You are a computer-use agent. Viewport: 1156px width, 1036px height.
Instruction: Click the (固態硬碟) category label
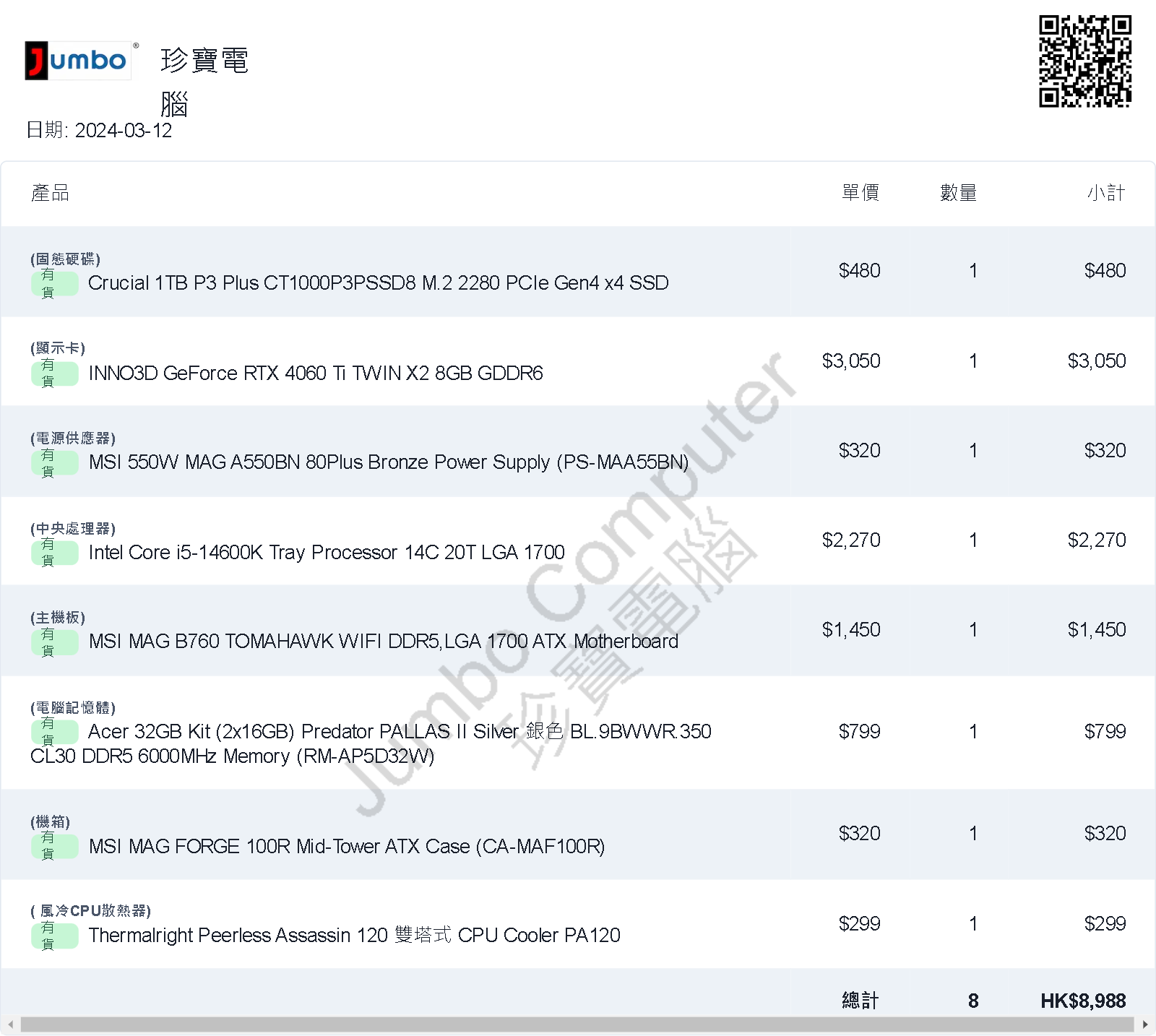(66, 259)
